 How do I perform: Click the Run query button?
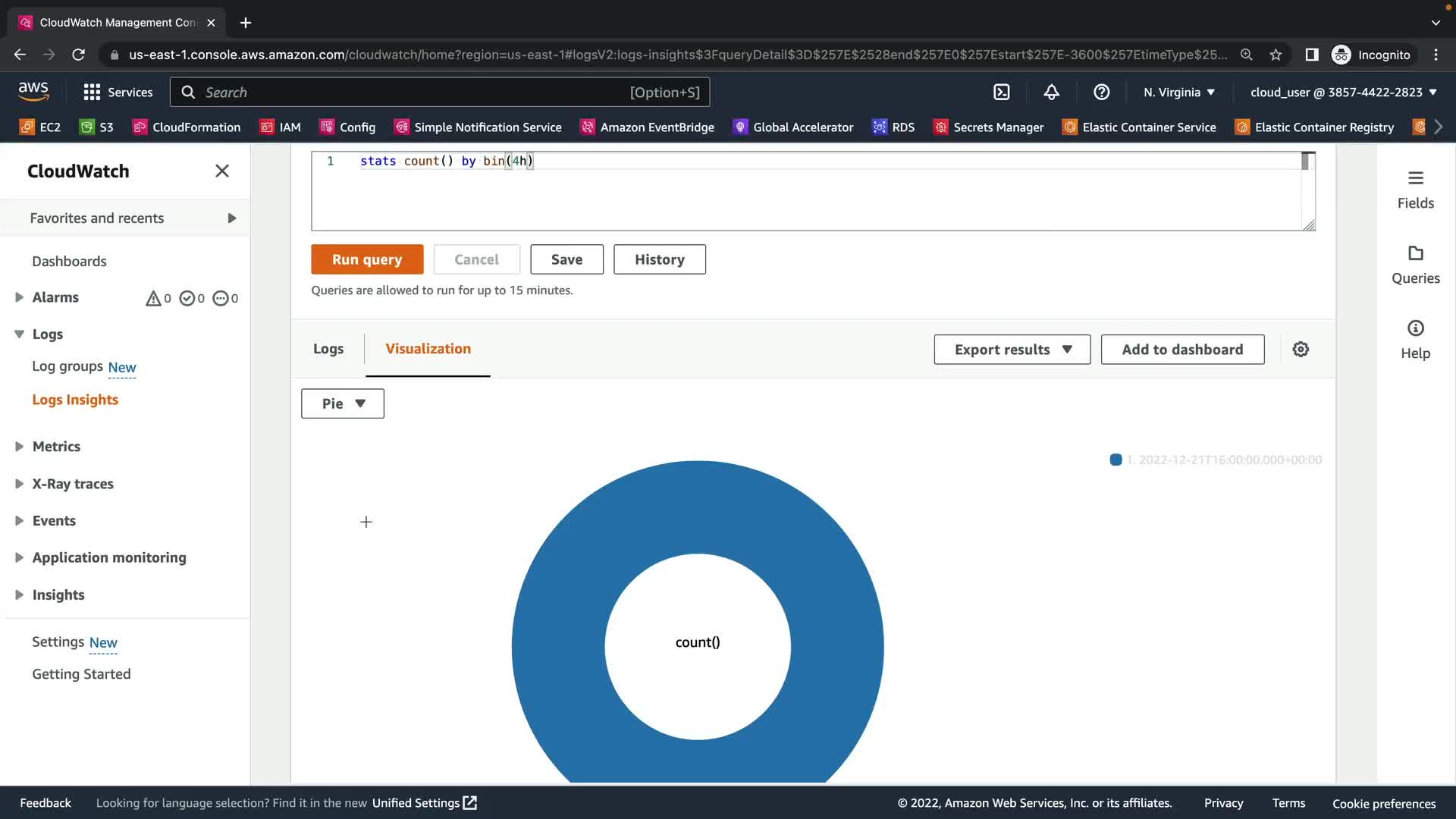(367, 259)
